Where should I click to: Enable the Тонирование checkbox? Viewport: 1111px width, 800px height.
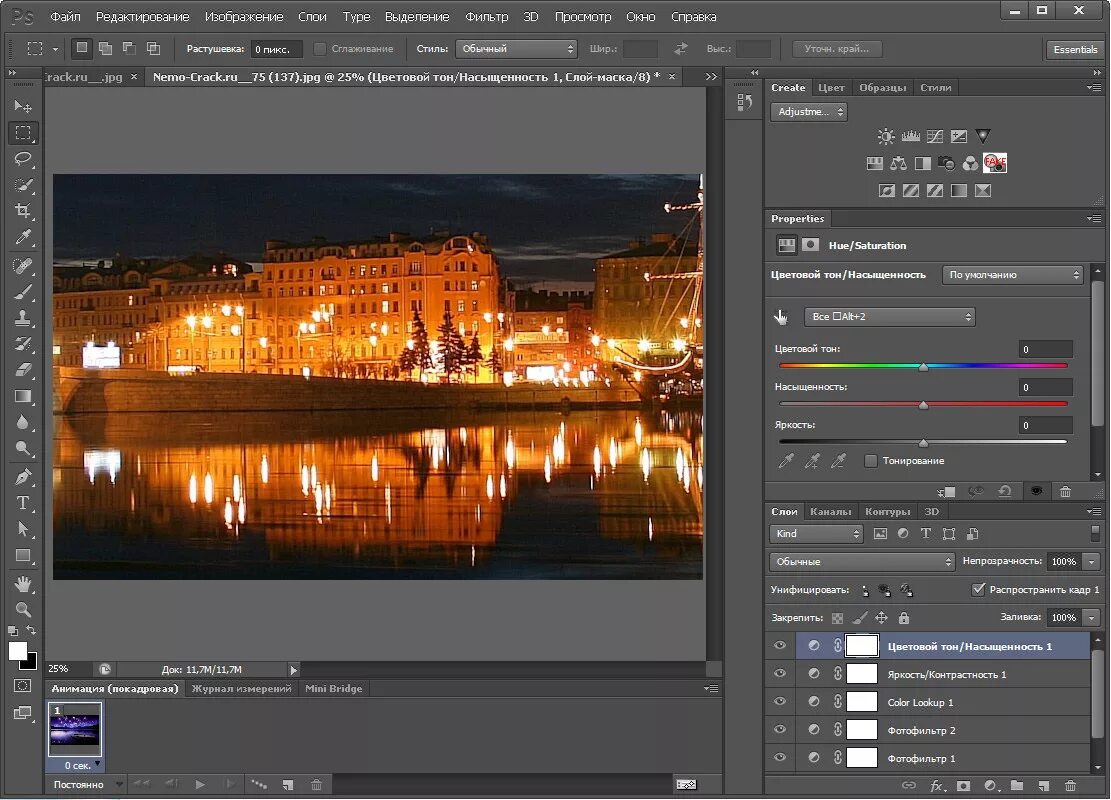[871, 461]
